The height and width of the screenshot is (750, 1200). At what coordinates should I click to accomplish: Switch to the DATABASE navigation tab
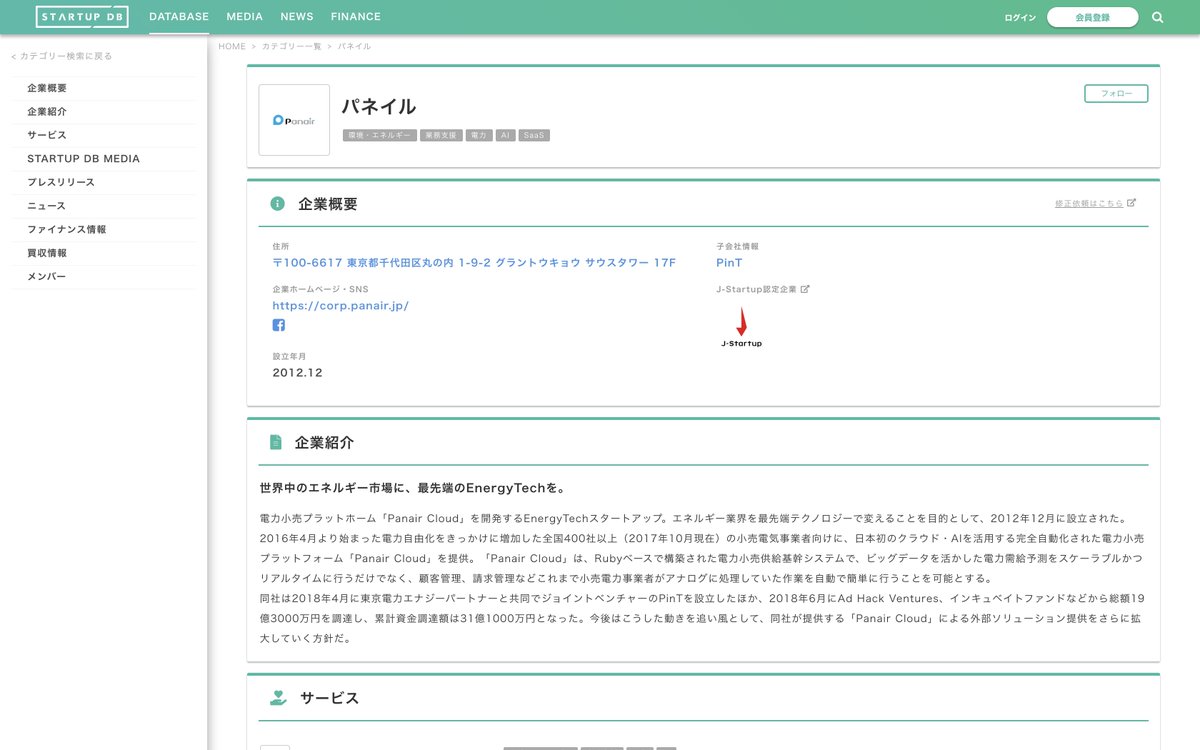tap(179, 16)
